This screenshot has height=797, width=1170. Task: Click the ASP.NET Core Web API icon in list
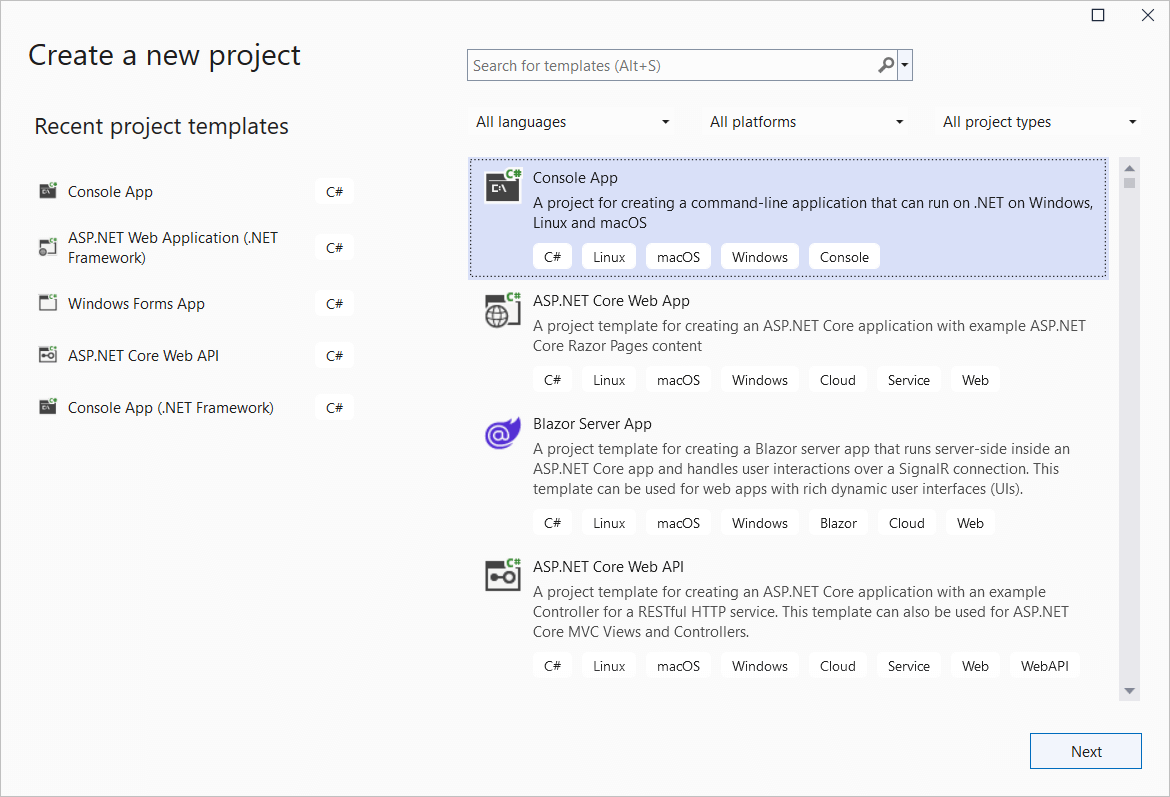[x=502, y=575]
